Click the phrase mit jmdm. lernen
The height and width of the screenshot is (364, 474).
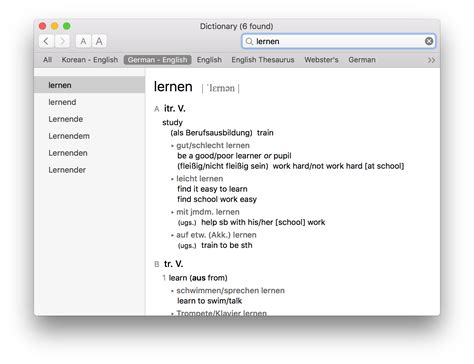pyautogui.click(x=208, y=212)
